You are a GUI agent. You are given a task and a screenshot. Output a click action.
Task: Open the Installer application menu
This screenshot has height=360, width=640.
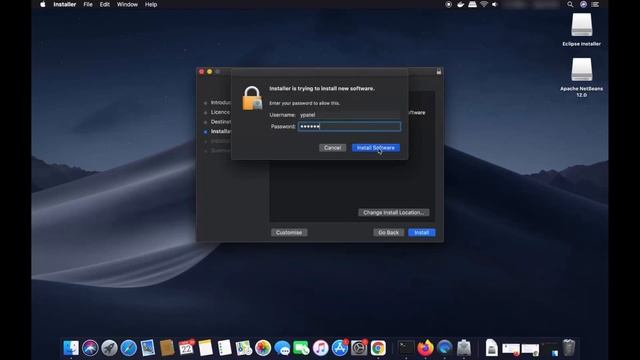pos(64,4)
